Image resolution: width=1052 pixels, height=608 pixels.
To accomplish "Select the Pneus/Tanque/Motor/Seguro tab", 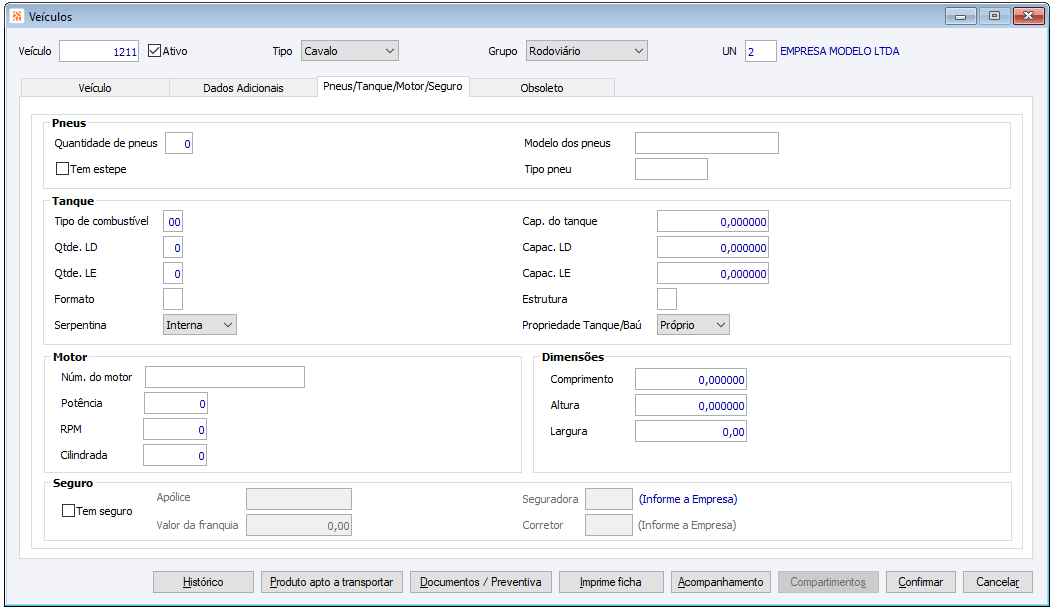I will point(393,87).
